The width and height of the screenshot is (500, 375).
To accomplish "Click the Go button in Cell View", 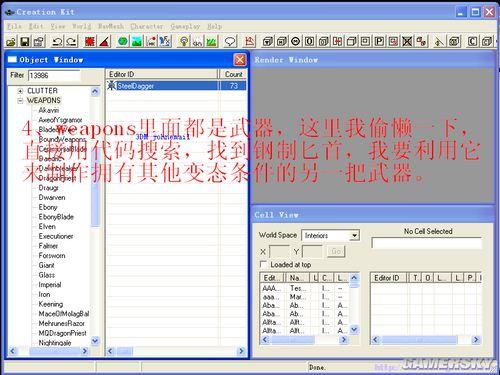I will 336,251.
